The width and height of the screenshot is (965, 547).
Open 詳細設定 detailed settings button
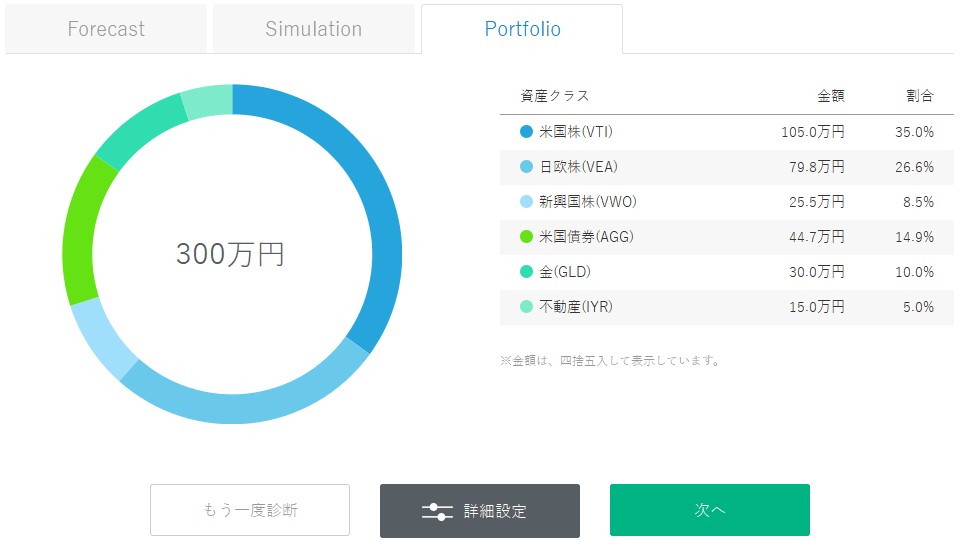479,511
